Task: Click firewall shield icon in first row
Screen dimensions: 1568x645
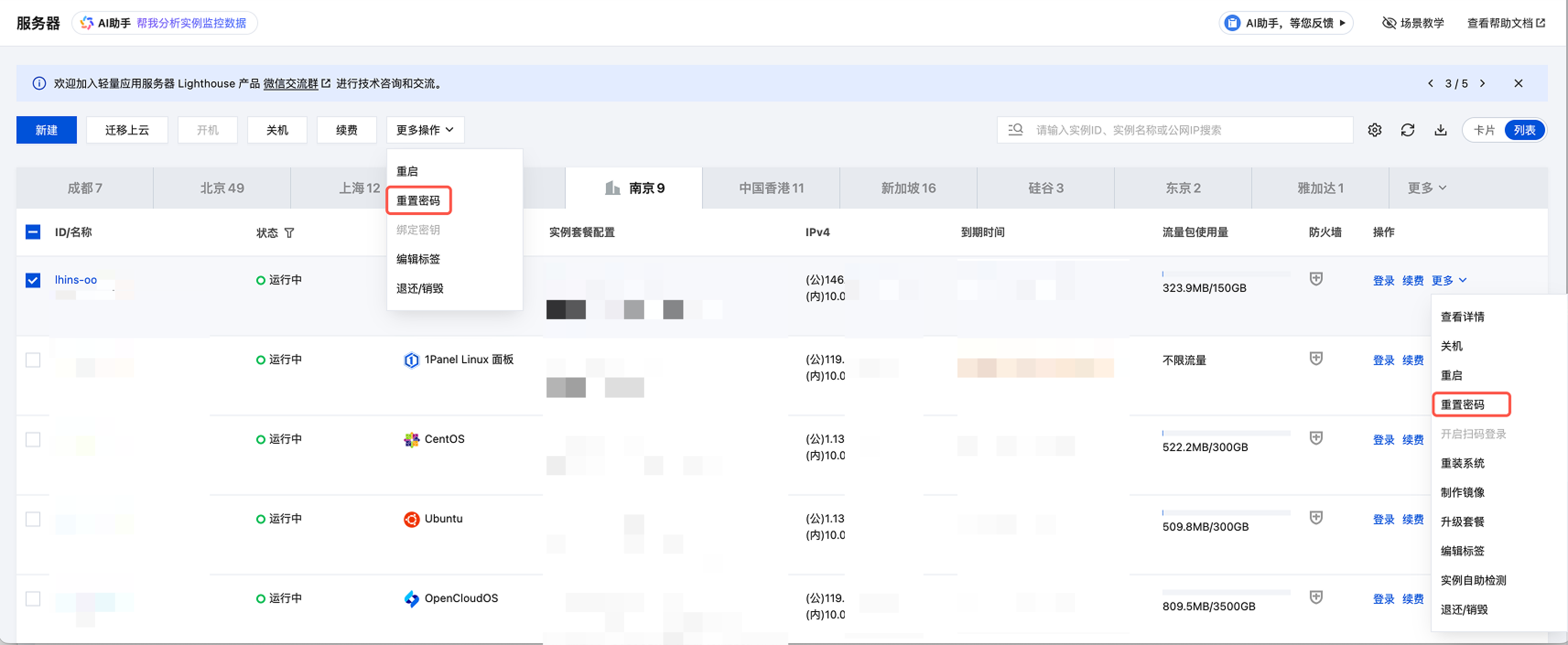Action: 1316,279
